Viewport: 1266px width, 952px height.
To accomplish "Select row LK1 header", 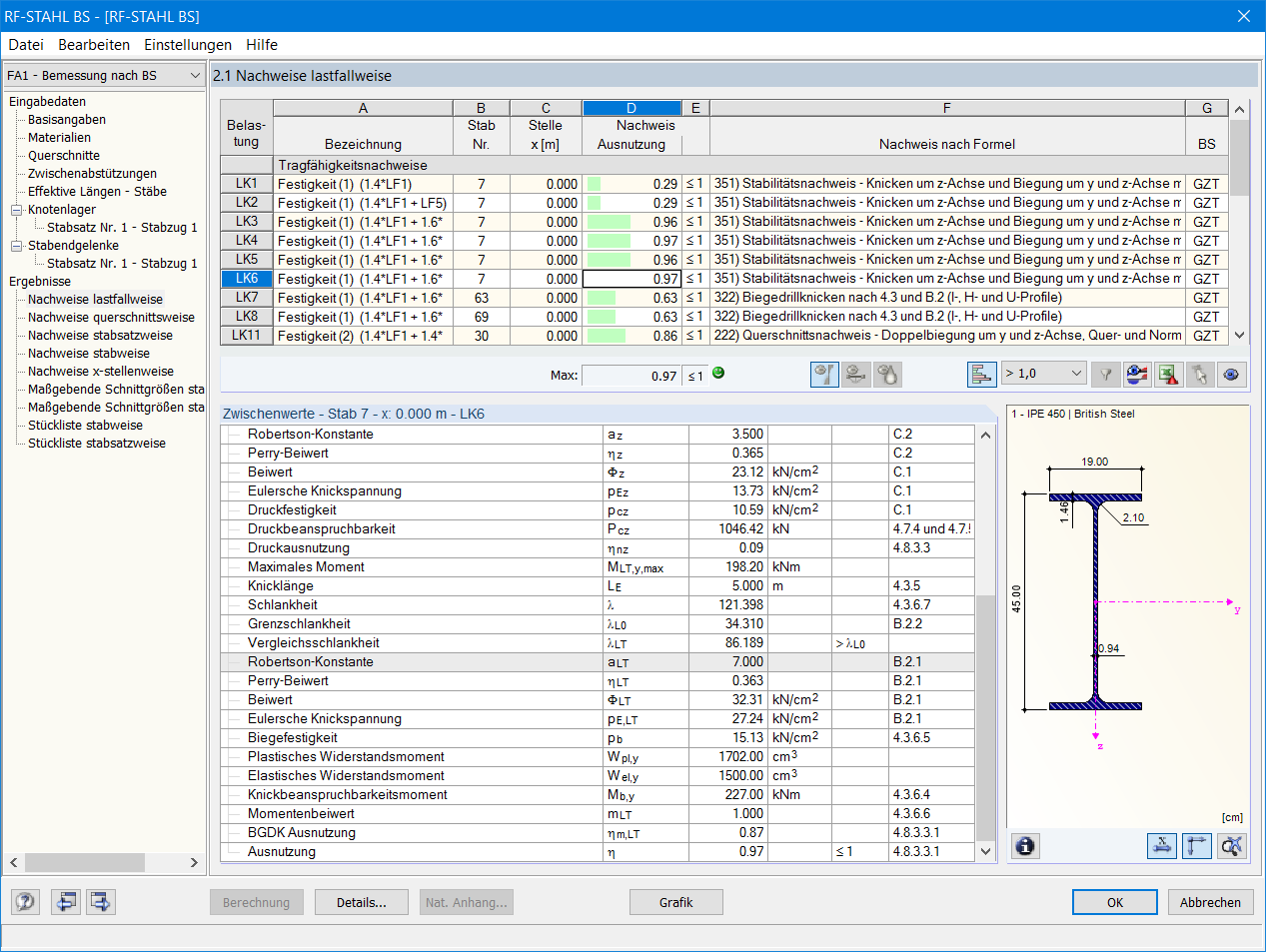I will 247,184.
